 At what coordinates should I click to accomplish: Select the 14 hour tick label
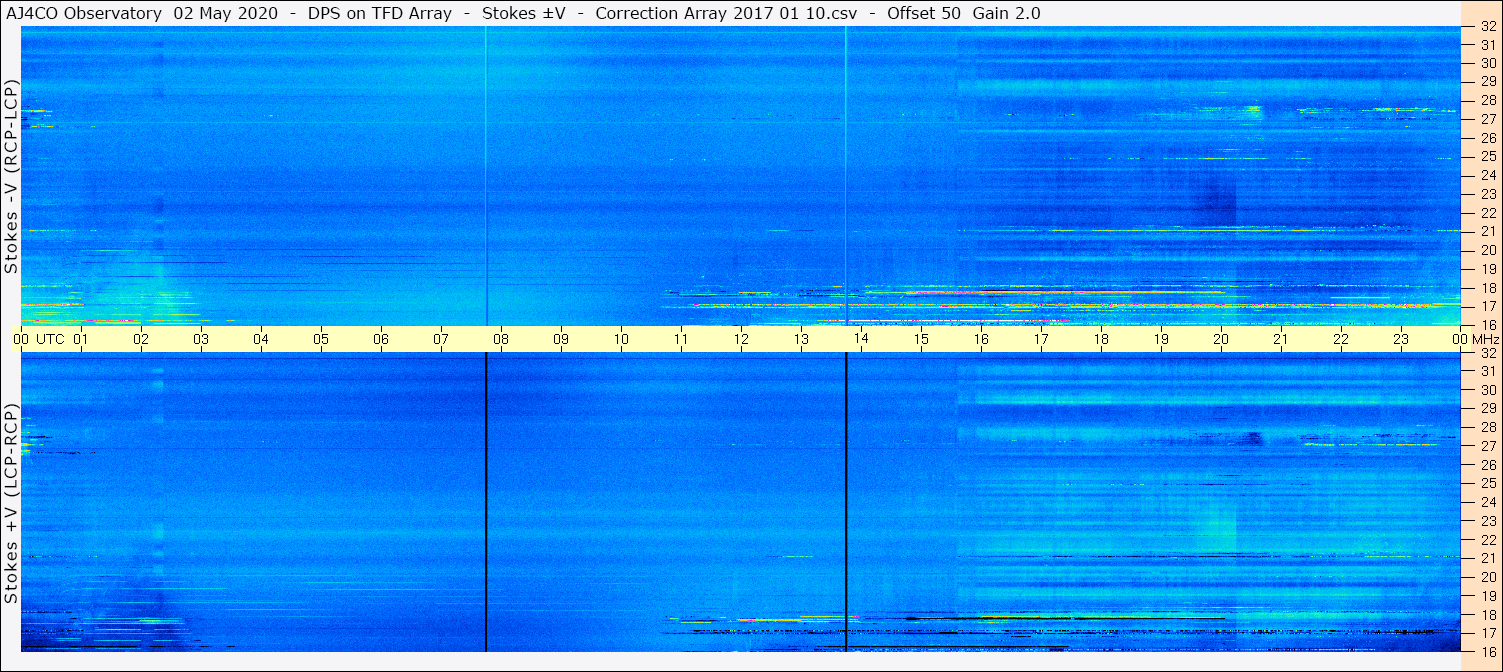click(x=861, y=340)
